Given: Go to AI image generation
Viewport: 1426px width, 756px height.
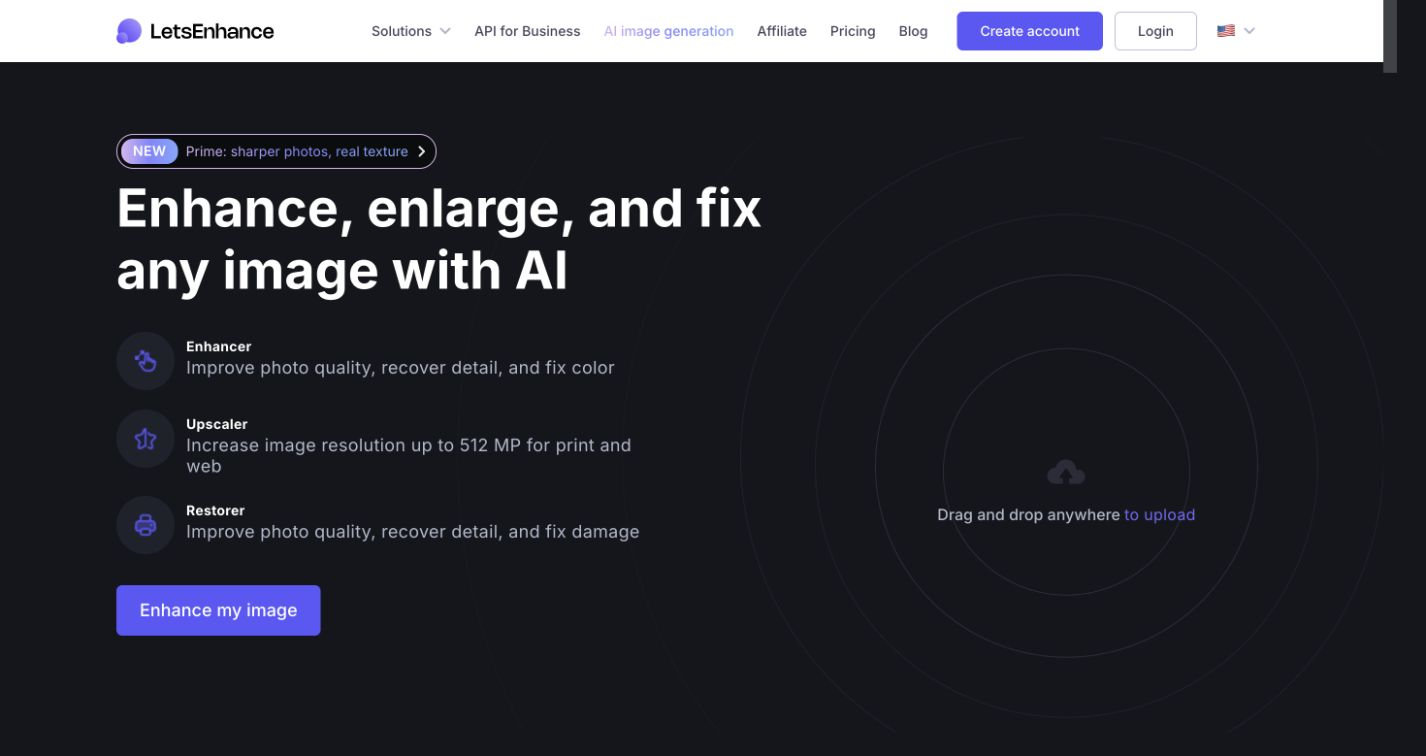Looking at the screenshot, I should click(x=669, y=31).
